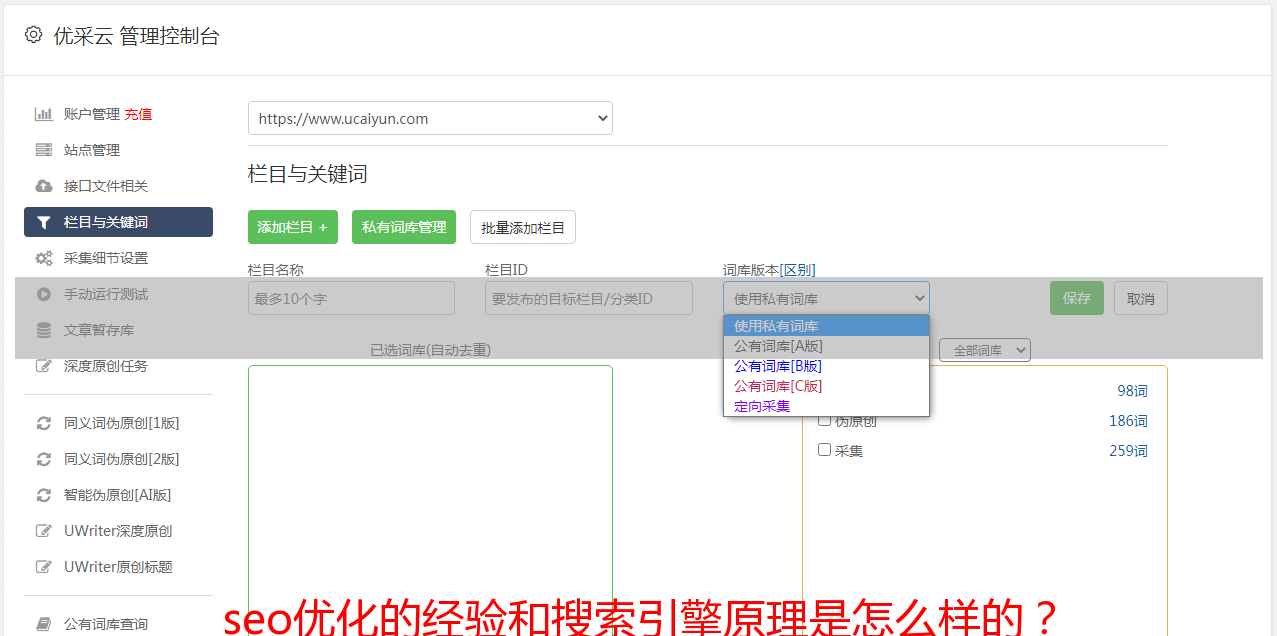Toggle the 词库版本 dropdown box

826,298
